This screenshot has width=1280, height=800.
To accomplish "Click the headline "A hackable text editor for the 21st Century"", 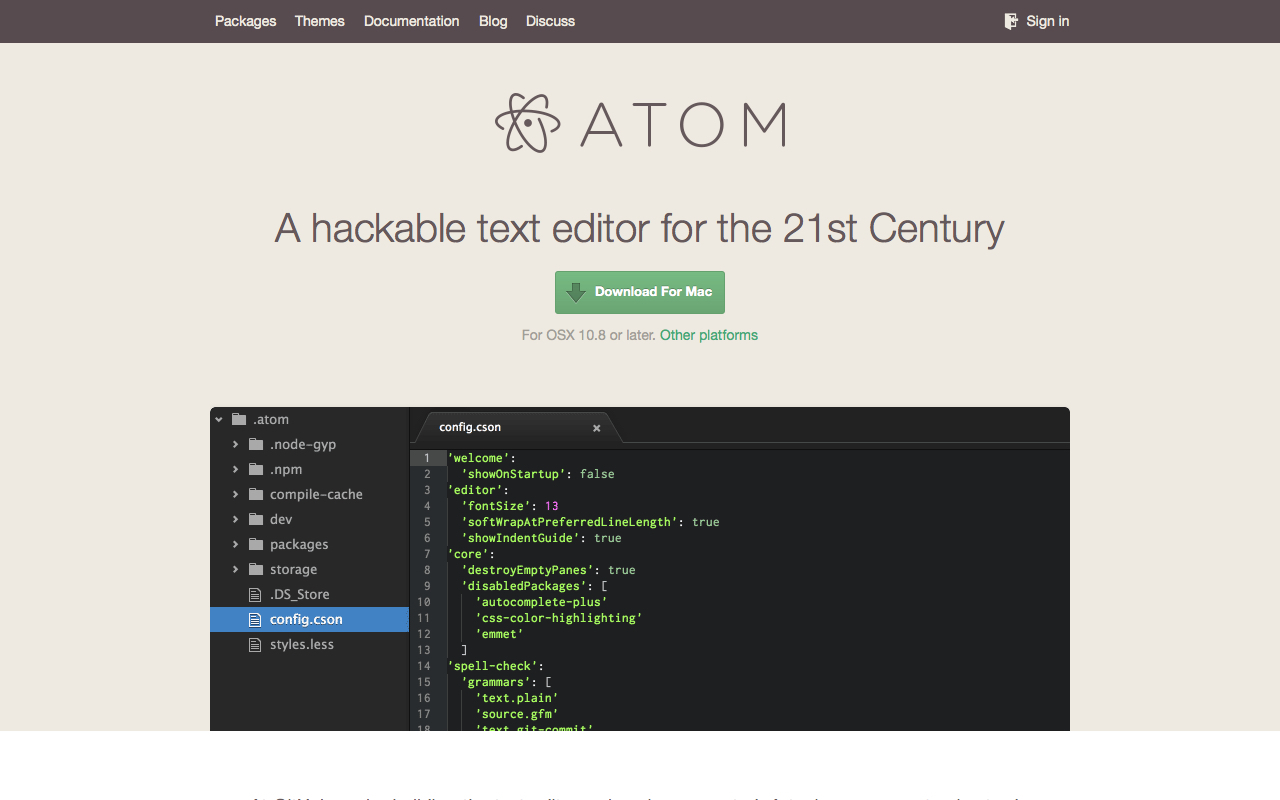I will tap(640, 228).
